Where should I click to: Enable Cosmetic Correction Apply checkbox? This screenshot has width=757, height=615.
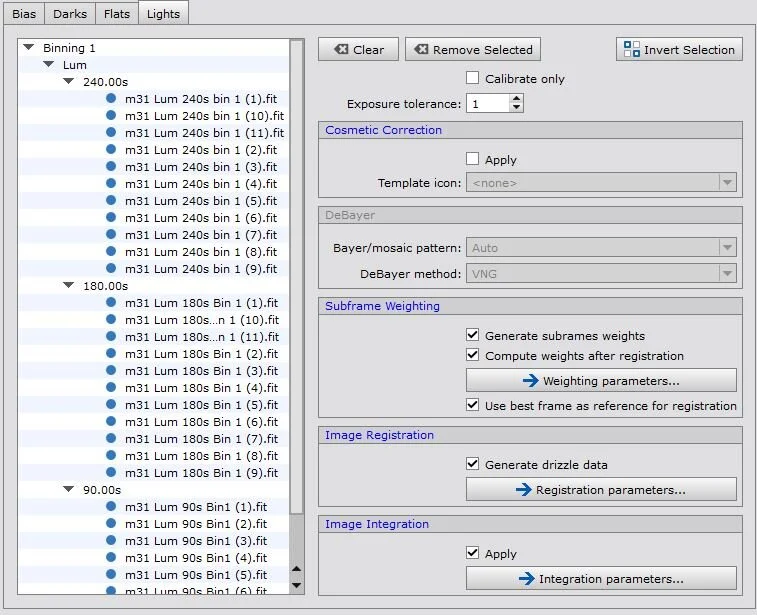[473, 159]
